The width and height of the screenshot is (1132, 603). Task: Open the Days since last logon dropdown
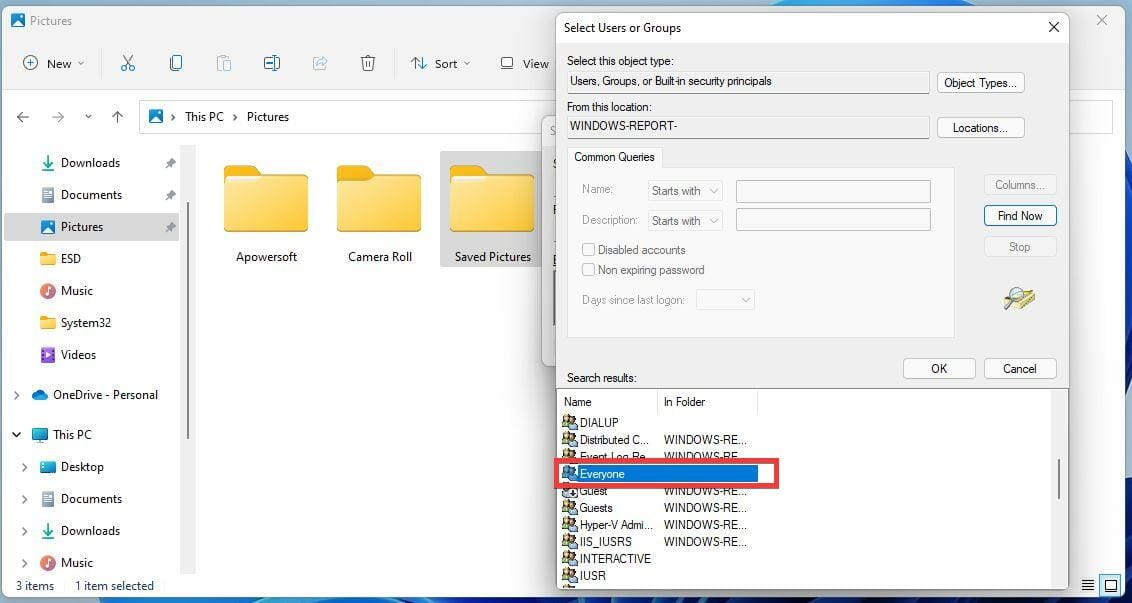coord(726,300)
